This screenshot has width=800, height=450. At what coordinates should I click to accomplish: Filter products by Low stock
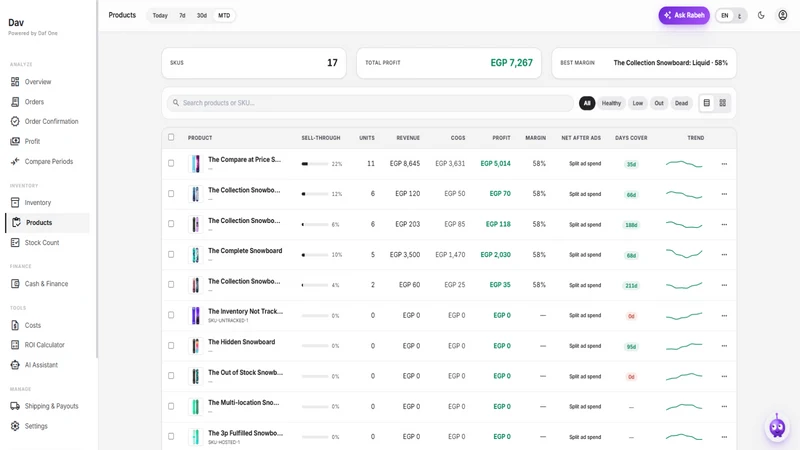(x=638, y=103)
